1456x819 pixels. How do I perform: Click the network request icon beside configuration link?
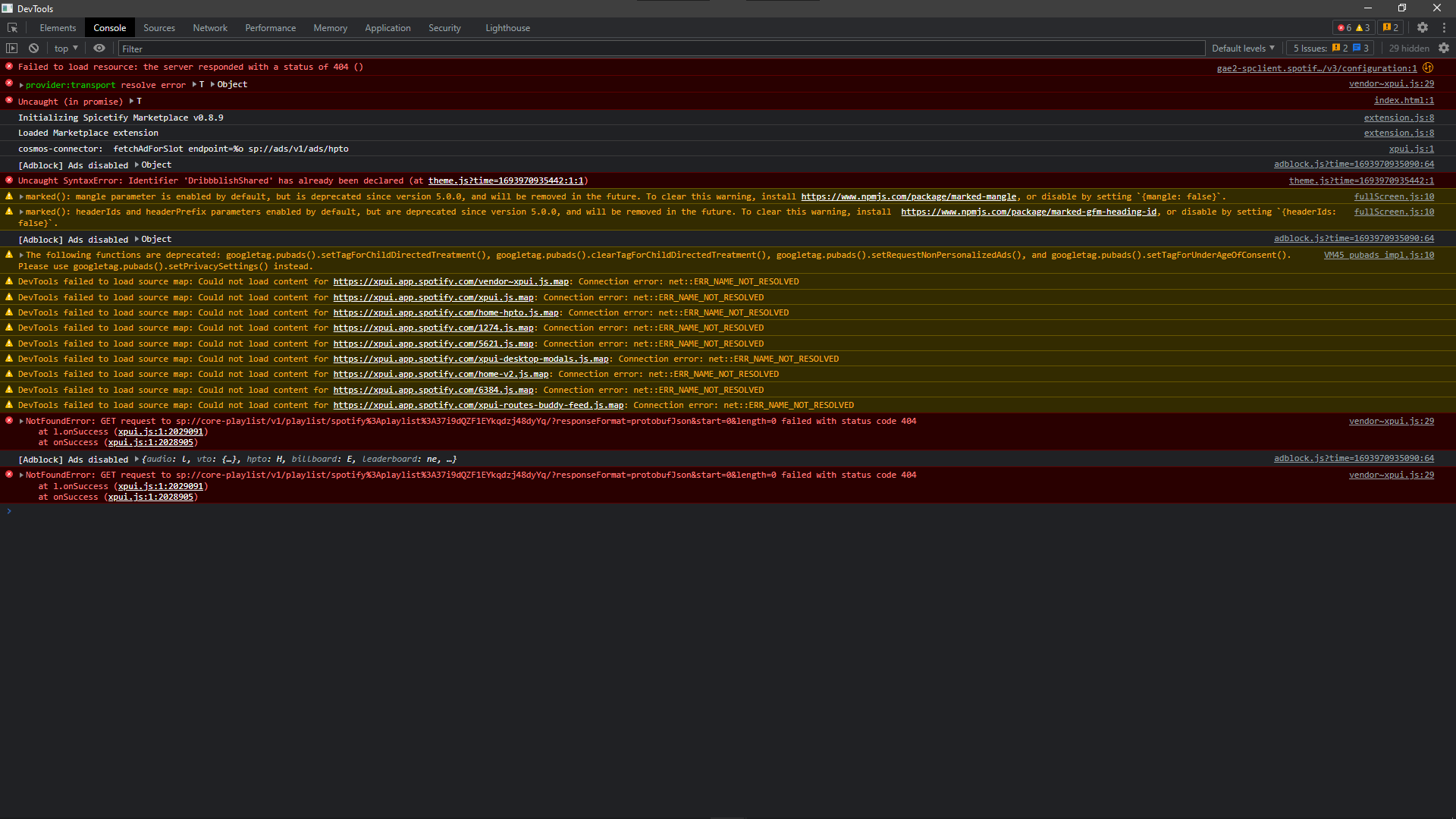point(1428,67)
